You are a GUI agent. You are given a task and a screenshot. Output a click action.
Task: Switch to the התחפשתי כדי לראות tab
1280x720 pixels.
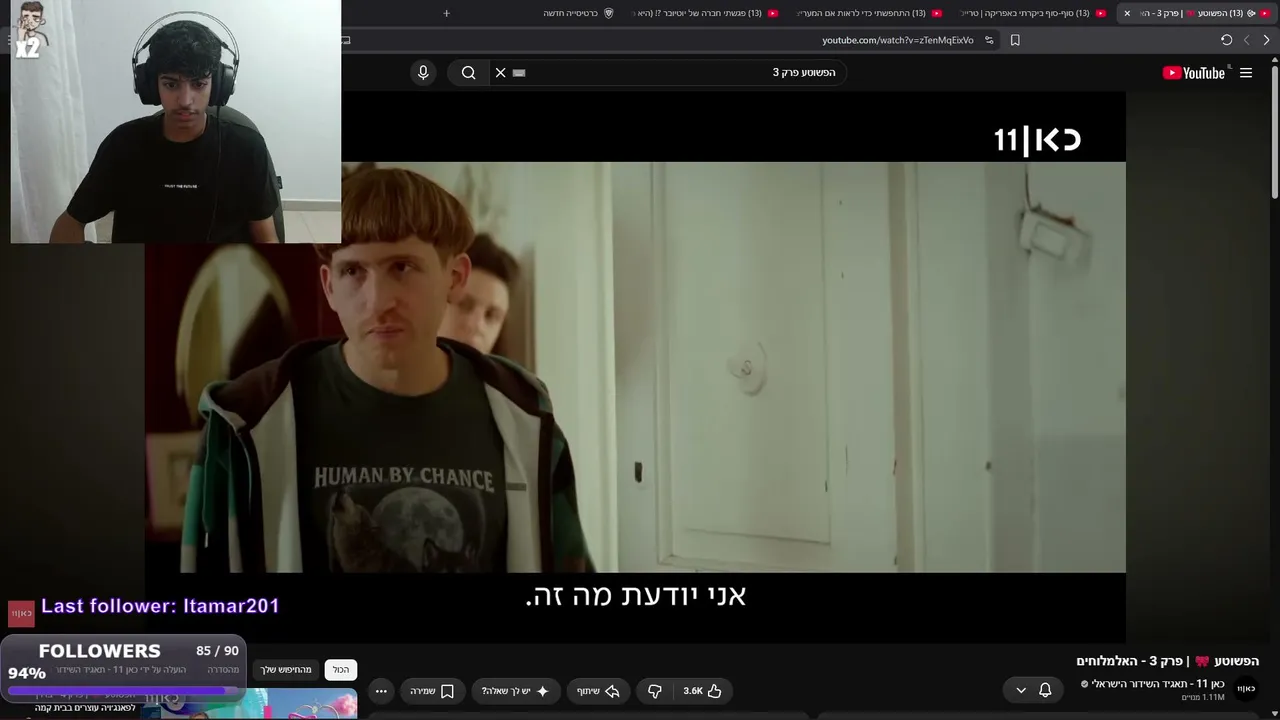pyautogui.click(x=870, y=13)
